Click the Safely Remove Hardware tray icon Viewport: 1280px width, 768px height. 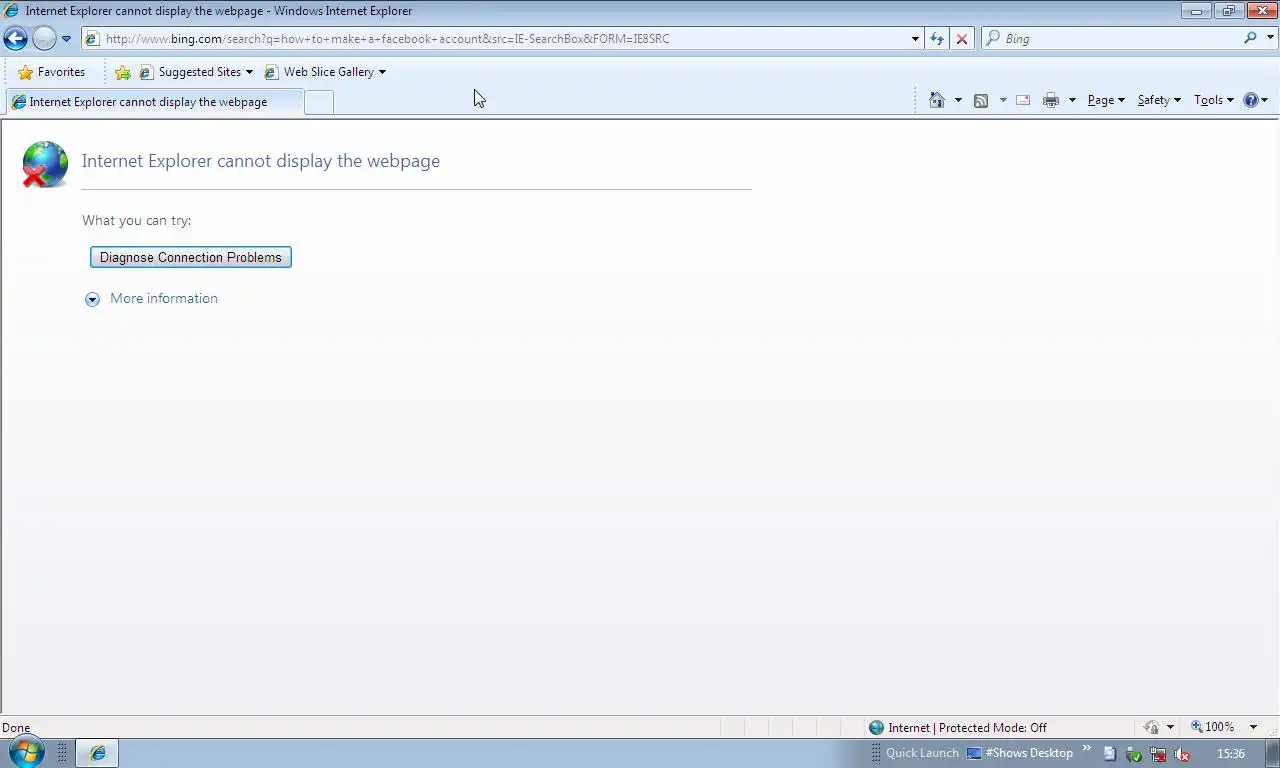1133,754
